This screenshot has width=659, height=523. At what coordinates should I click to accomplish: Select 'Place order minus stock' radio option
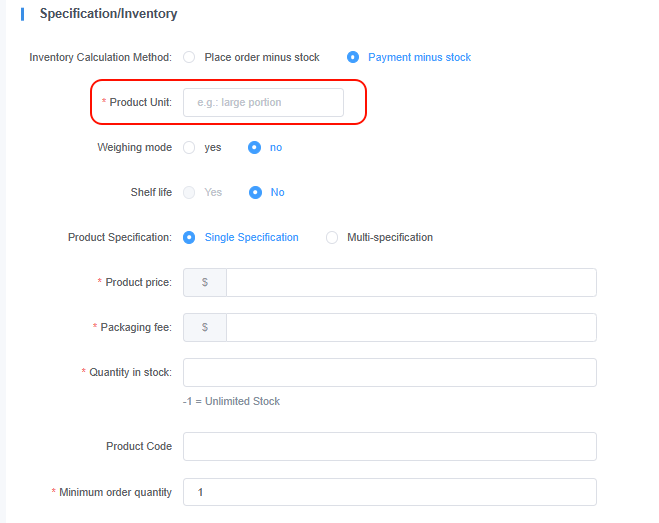(x=189, y=57)
